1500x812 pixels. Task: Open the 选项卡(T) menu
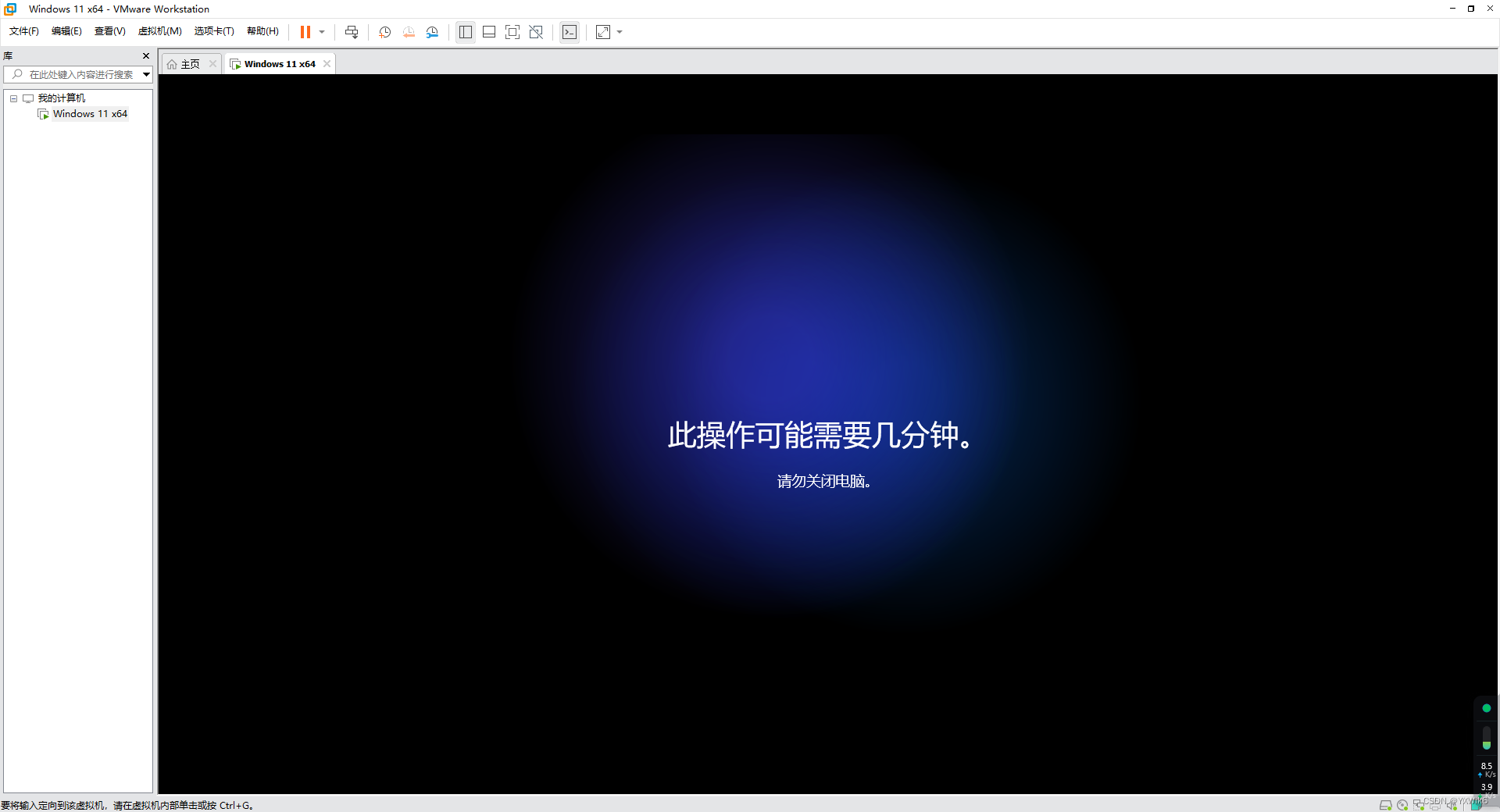click(214, 31)
